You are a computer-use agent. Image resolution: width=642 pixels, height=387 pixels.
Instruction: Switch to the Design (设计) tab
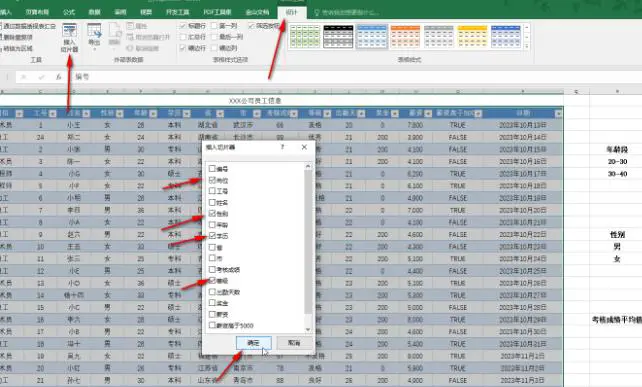click(292, 12)
